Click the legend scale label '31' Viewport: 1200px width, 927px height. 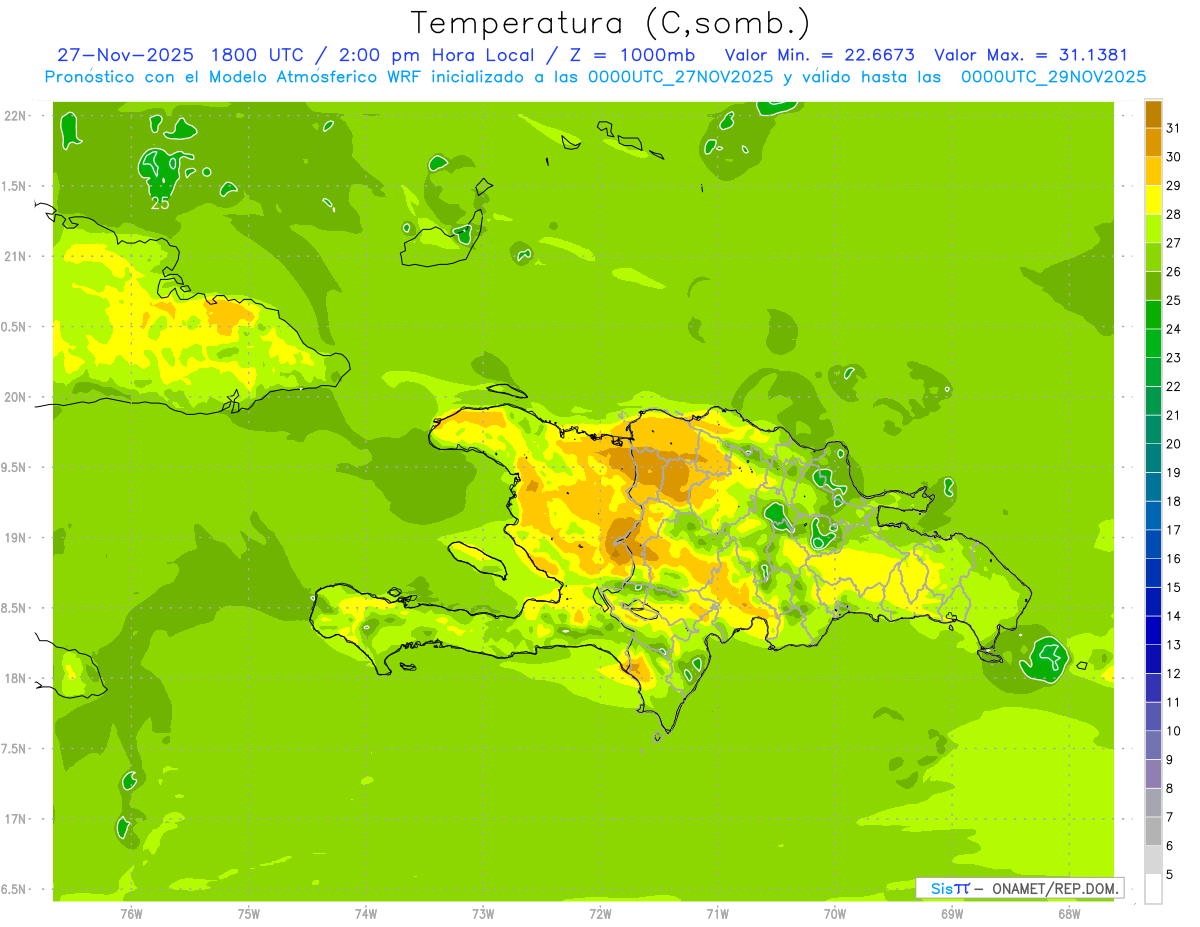coord(1174,128)
